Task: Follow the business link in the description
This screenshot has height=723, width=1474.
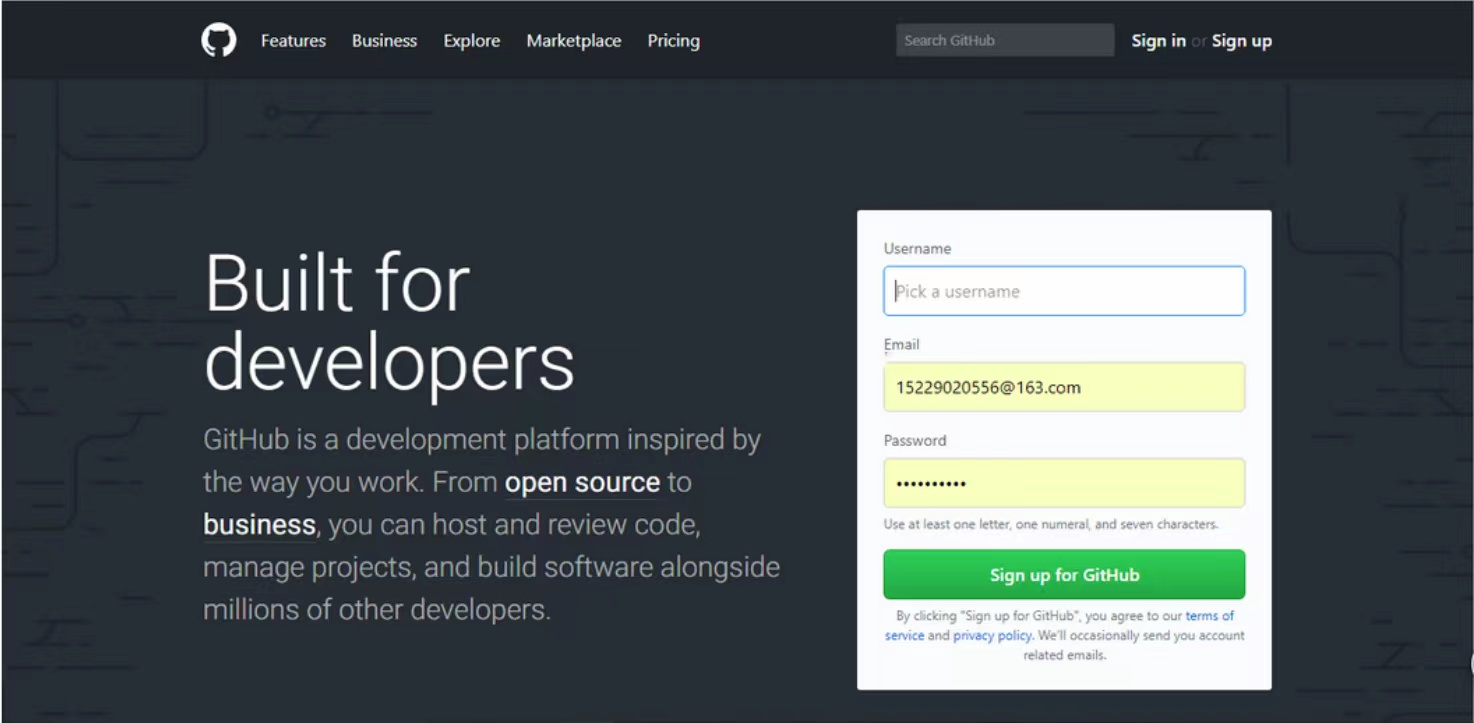Action: click(259, 525)
